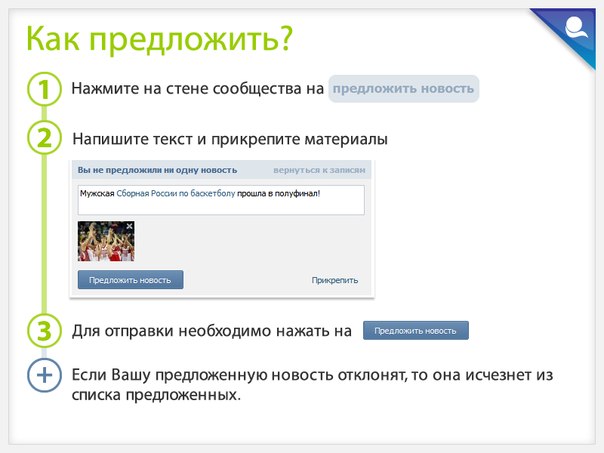Click 'Вы не предложили ни одну новость' header
The image size is (604, 453).
157,170
